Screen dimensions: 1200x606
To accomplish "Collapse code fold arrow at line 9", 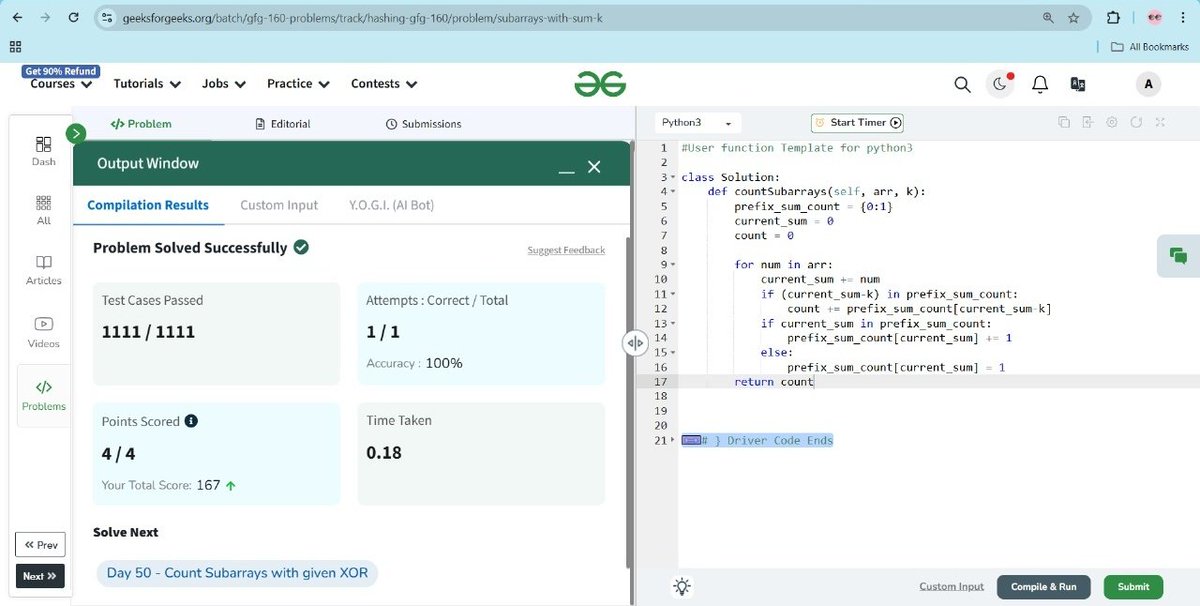I will 673,265.
